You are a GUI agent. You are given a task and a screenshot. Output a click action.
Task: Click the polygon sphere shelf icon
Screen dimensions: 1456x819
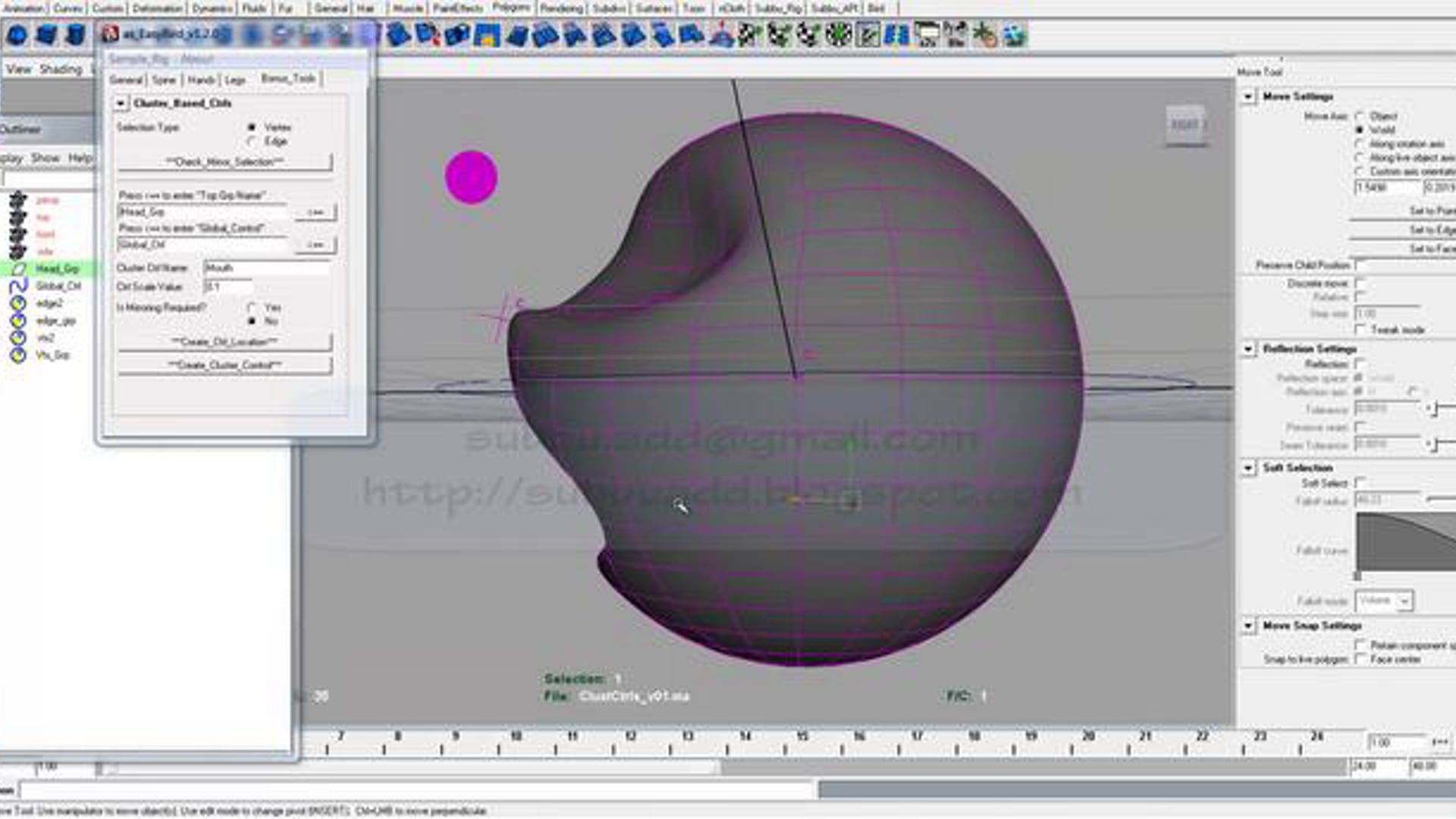(x=17, y=35)
